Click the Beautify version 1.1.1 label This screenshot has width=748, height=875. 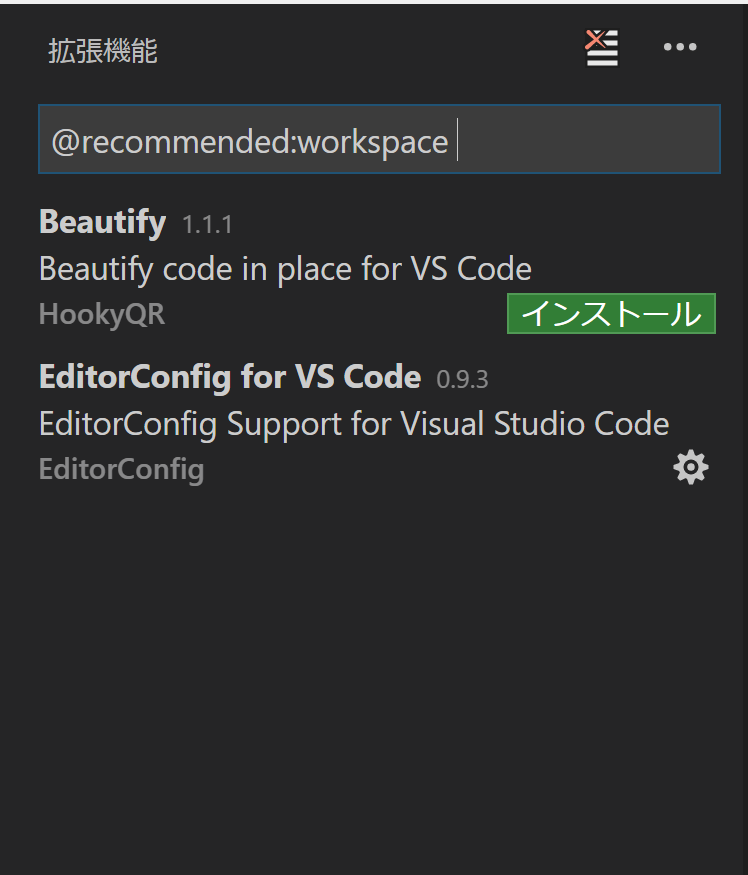(207, 225)
